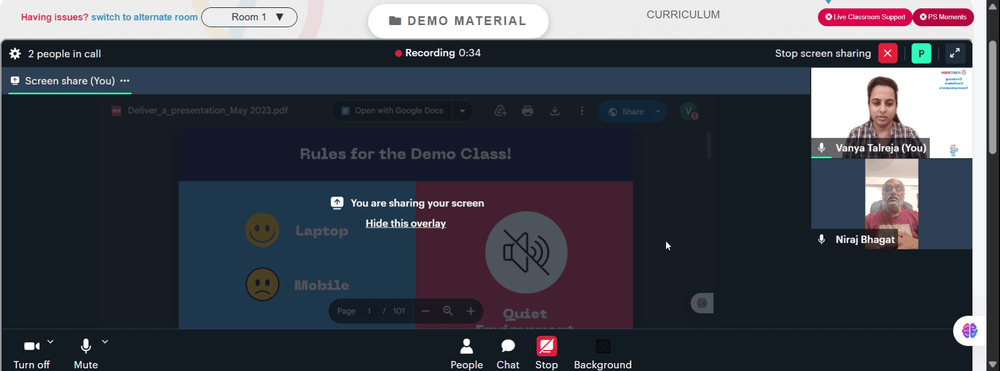1000x371 pixels.
Task: Click the PDF zoom in plus icon
Action: [x=471, y=311]
